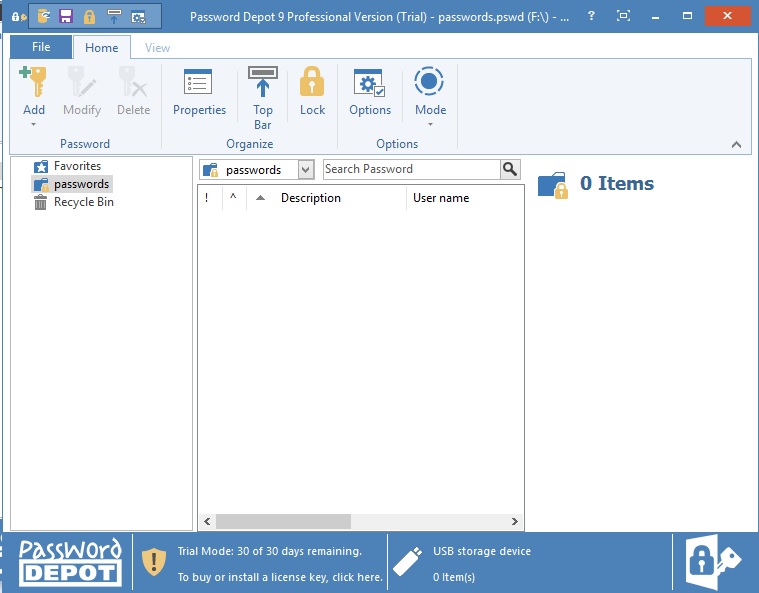Screen dimensions: 759x593
Task: Click the app lock-and-key icon in title bar
Action: [x=18, y=17]
